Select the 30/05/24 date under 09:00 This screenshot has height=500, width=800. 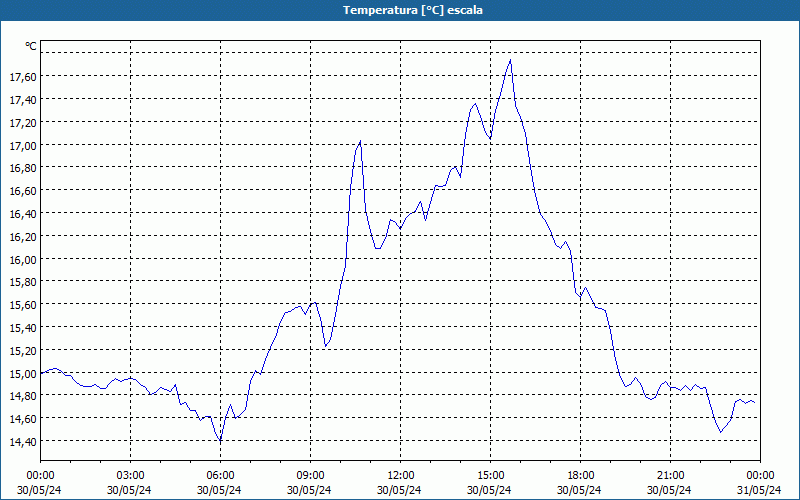[309, 490]
